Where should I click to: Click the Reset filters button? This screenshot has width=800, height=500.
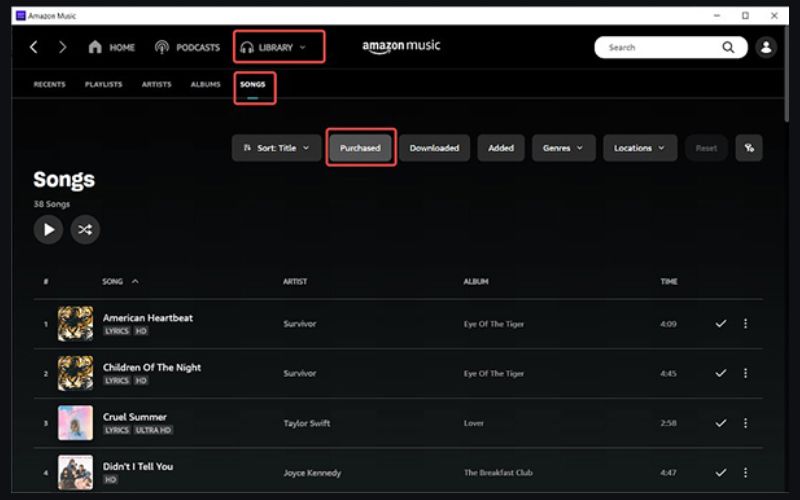[706, 148]
